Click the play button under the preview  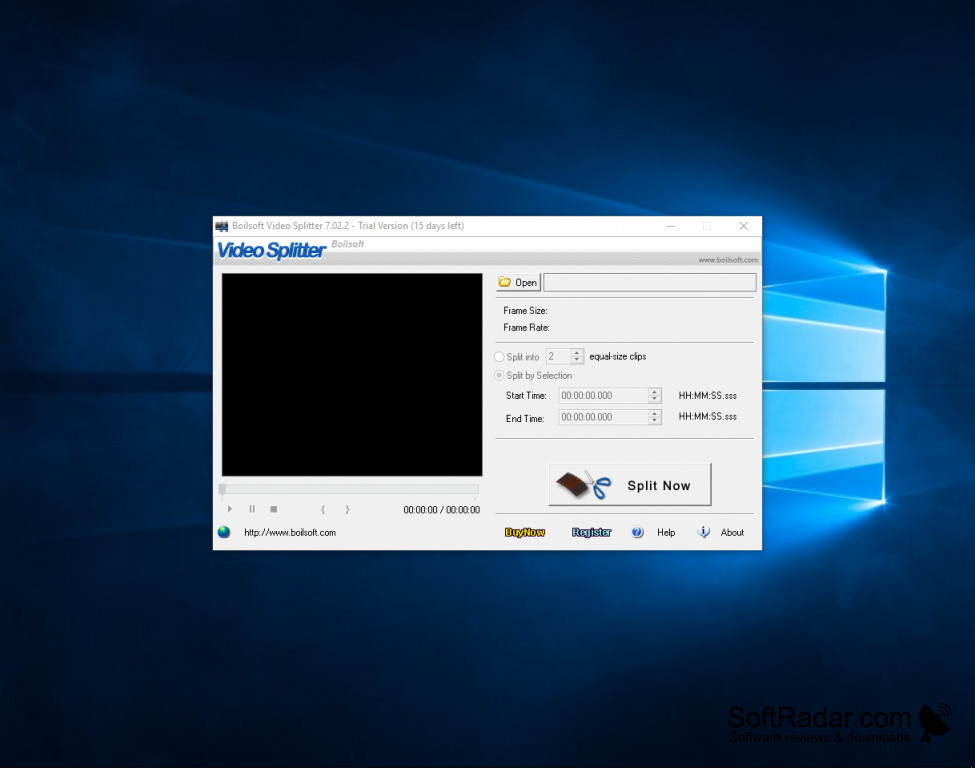pos(230,509)
